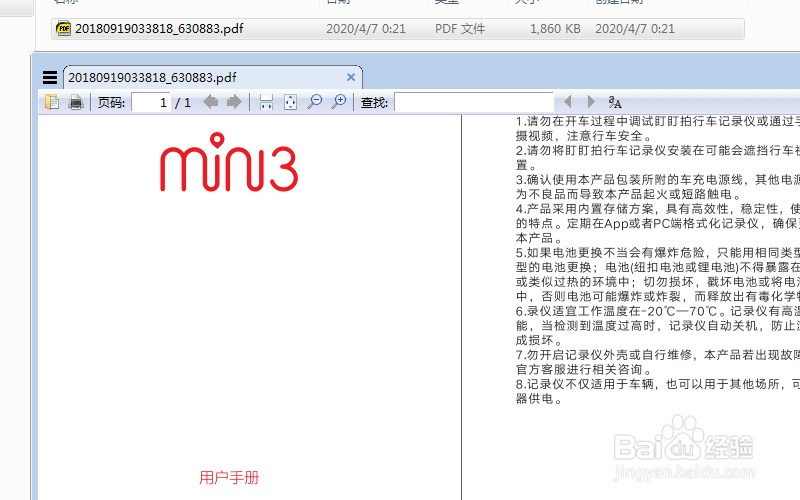Print the document with the printer icon
This screenshot has height=500, width=800.
coord(76,102)
